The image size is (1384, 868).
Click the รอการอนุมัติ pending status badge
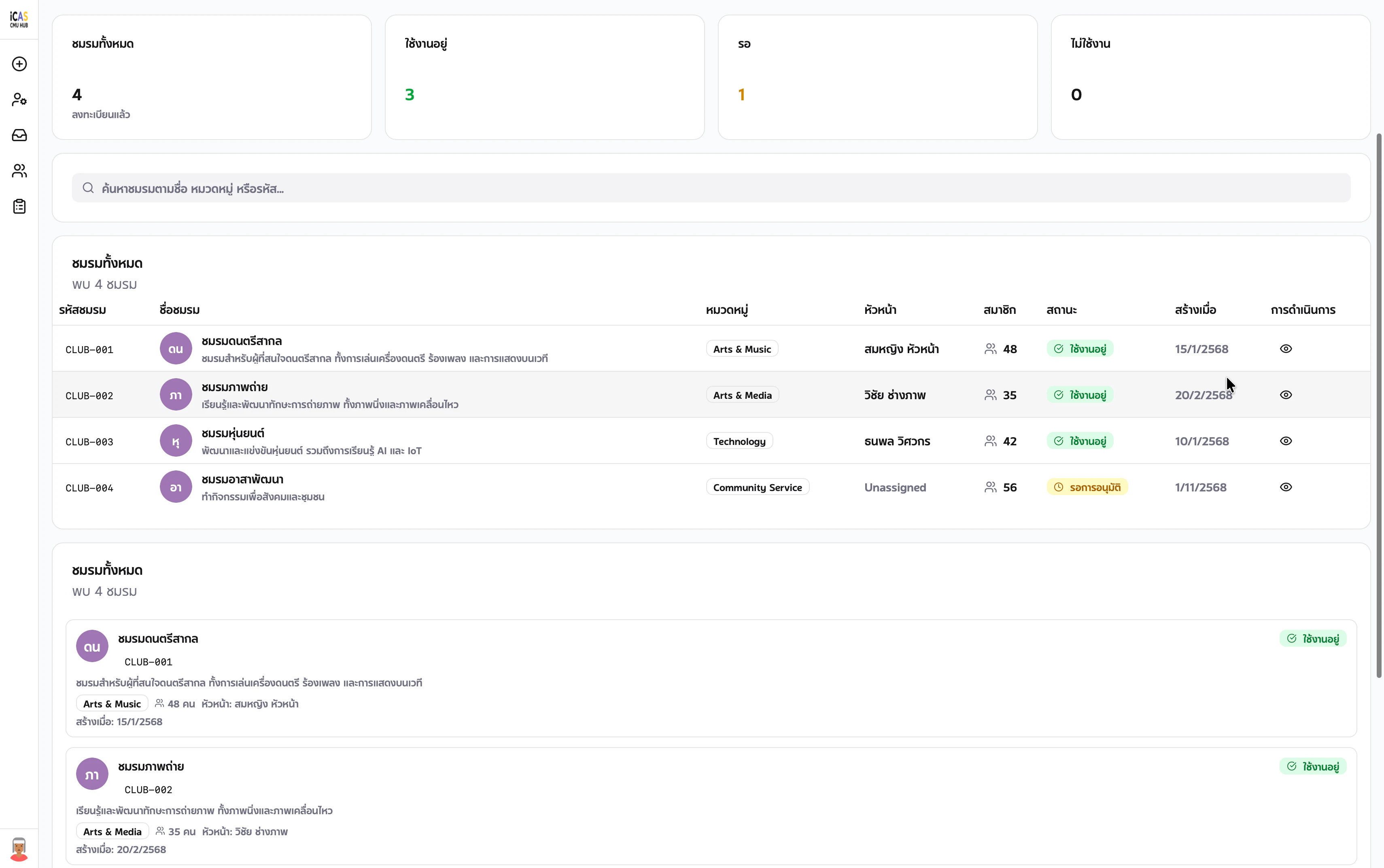point(1087,487)
